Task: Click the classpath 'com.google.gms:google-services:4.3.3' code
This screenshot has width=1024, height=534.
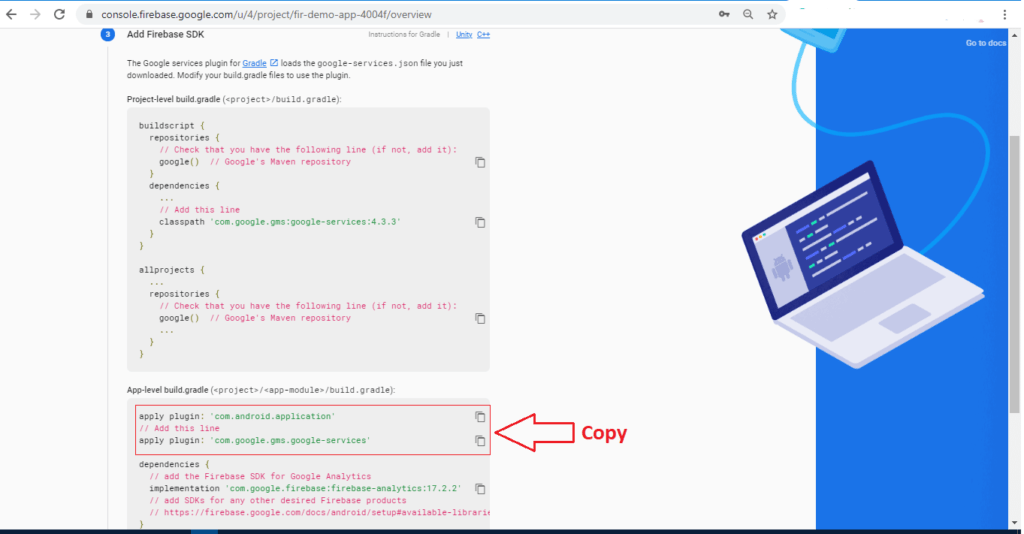Action: click(280, 222)
